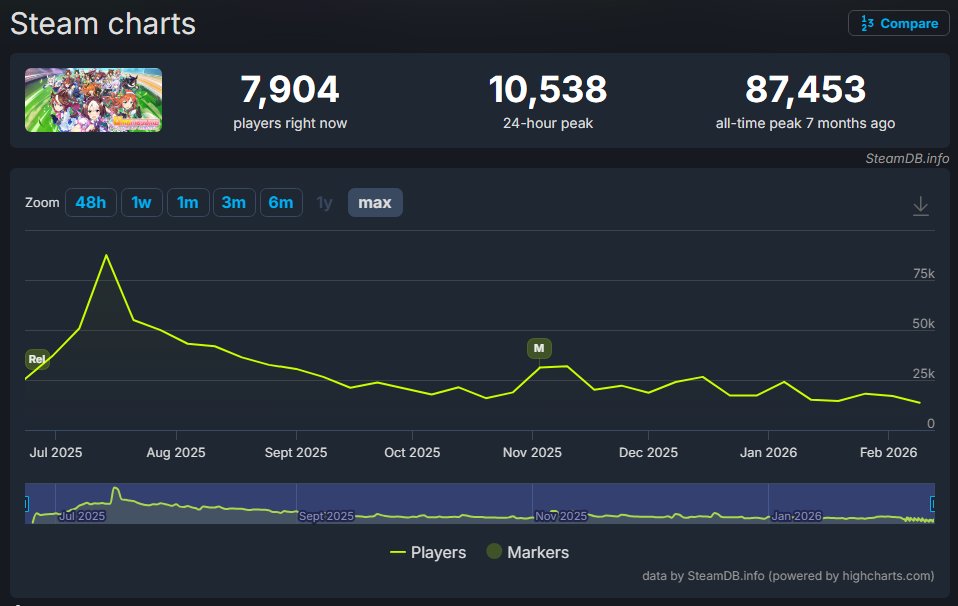
Task: Toggle the Players series in legend
Action: 428,552
